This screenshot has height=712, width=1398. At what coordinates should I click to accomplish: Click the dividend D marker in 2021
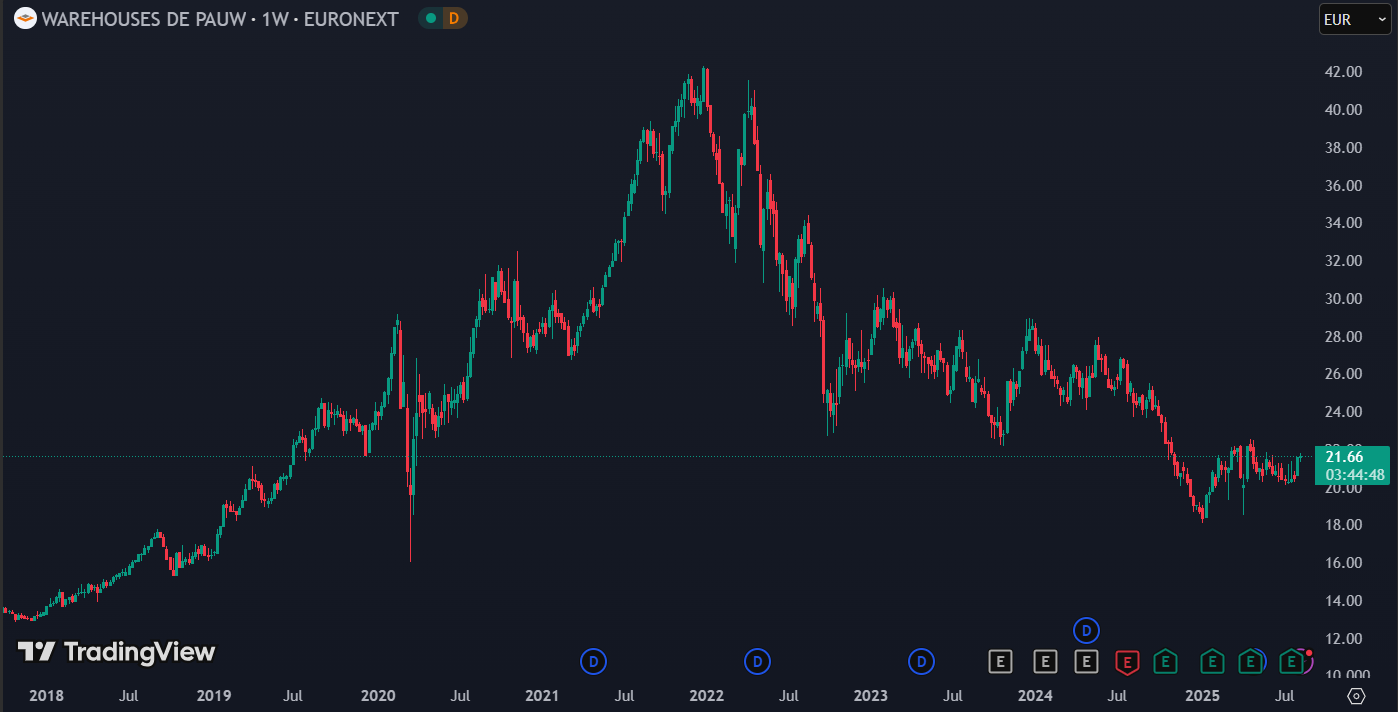594,661
